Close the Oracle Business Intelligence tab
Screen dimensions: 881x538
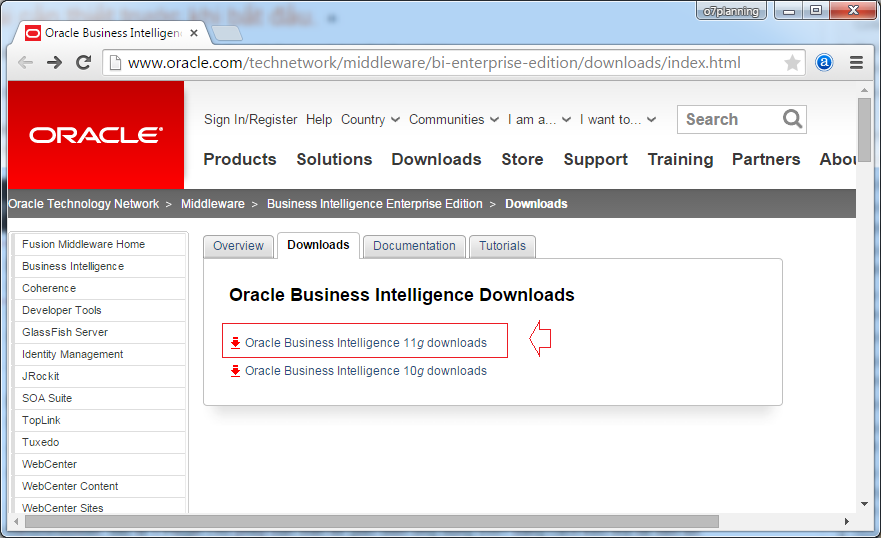(194, 33)
